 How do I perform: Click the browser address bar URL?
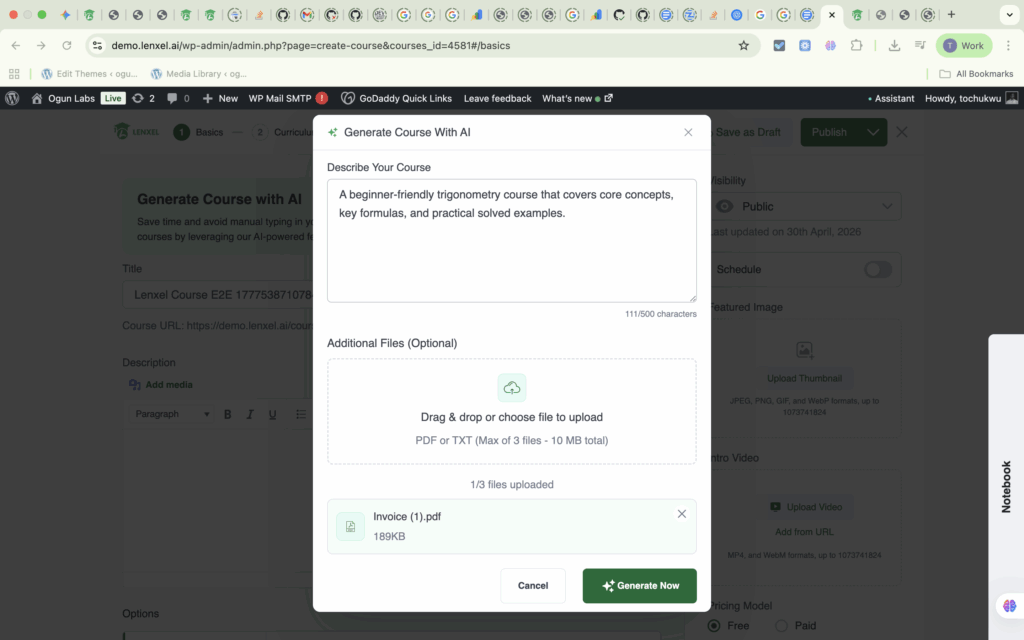(x=311, y=46)
